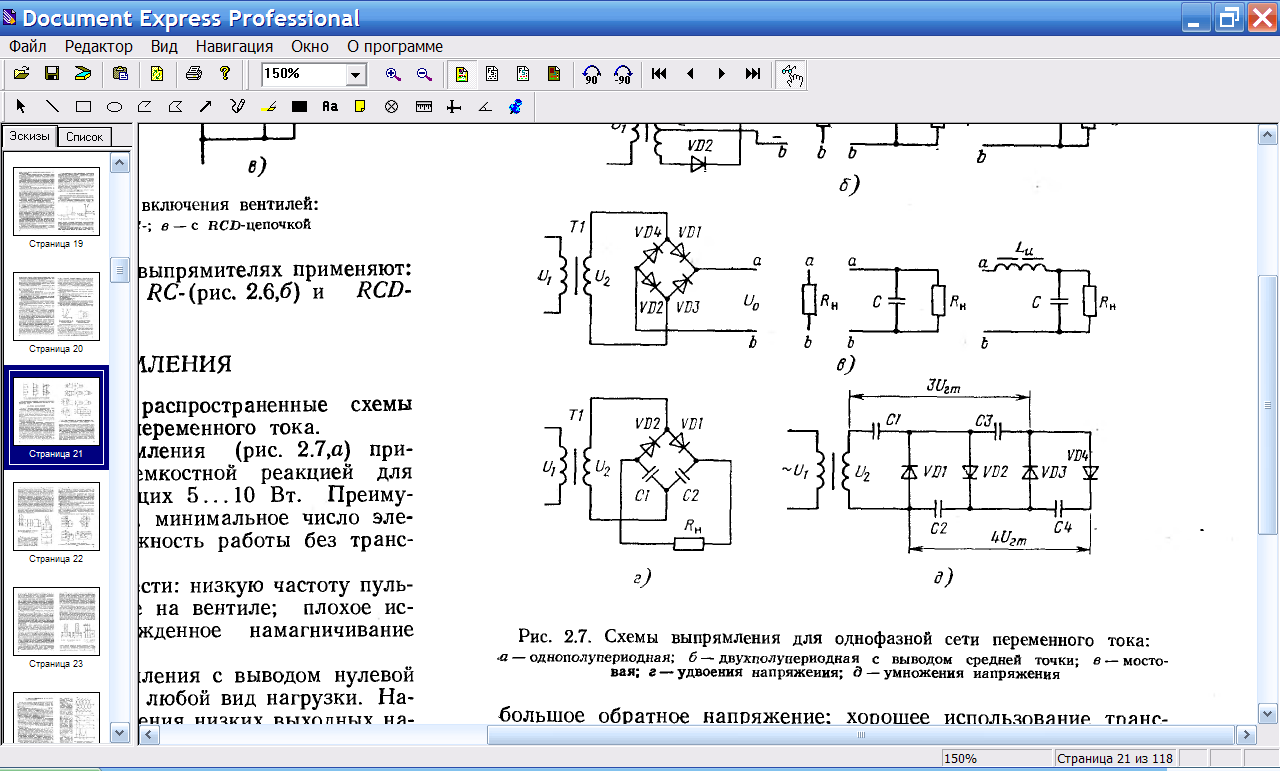Print the document with the printer icon
Image resolution: width=1280 pixels, height=771 pixels.
[x=194, y=74]
